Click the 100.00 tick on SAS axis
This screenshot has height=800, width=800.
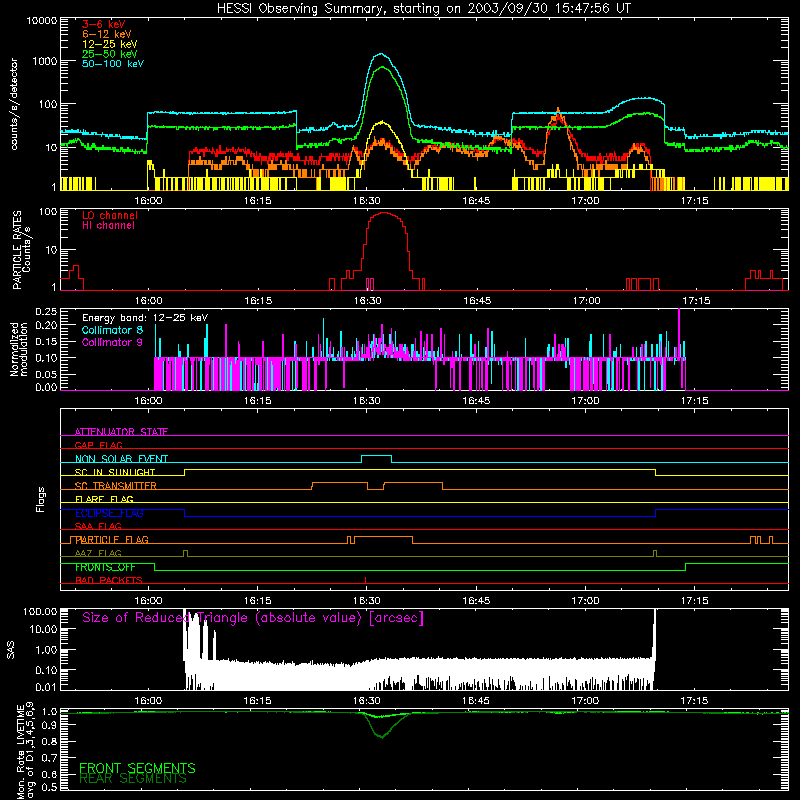point(40,612)
